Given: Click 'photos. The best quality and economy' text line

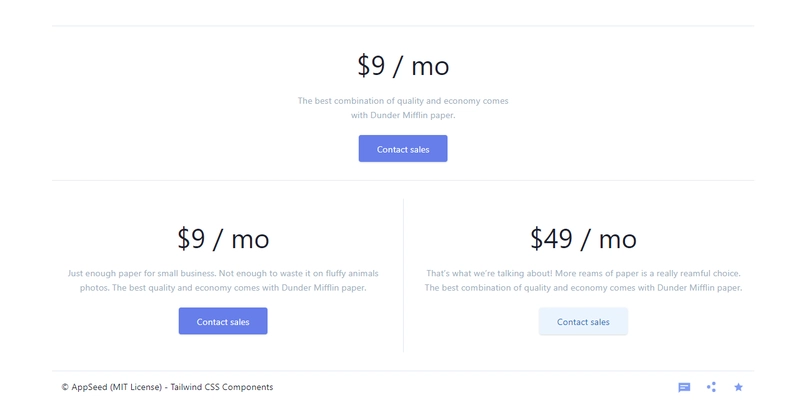Looking at the screenshot, I should pyautogui.click(x=223, y=288).
